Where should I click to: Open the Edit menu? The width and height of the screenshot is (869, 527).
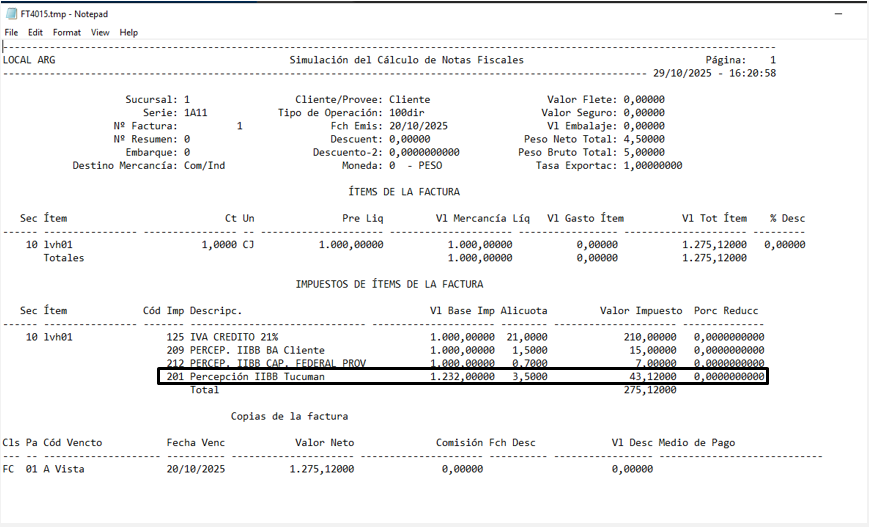(35, 33)
